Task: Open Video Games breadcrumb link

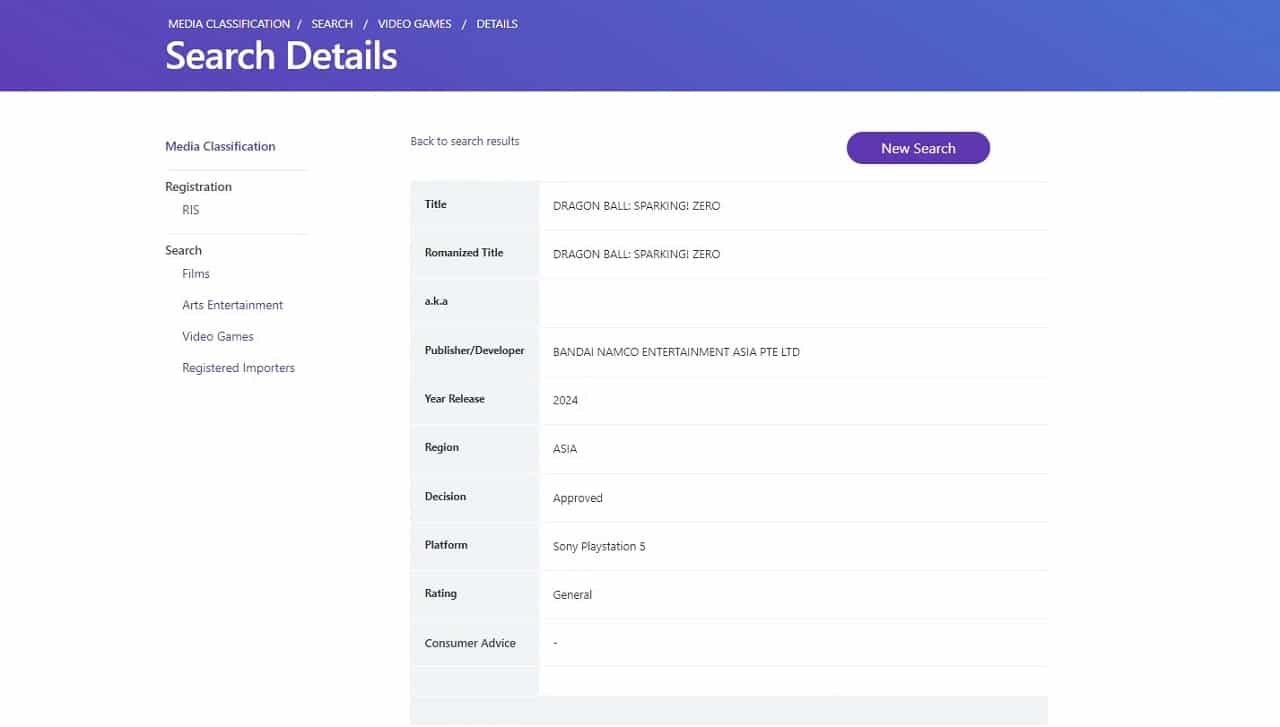Action: pyautogui.click(x=415, y=23)
